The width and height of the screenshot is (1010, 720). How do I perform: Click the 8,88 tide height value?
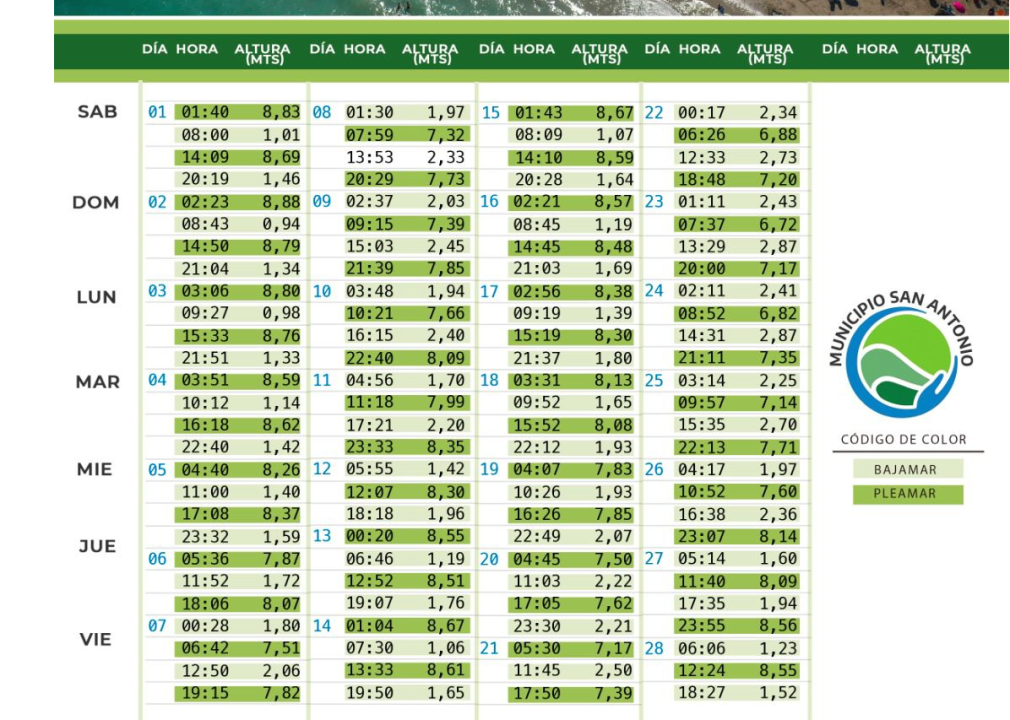point(281,202)
